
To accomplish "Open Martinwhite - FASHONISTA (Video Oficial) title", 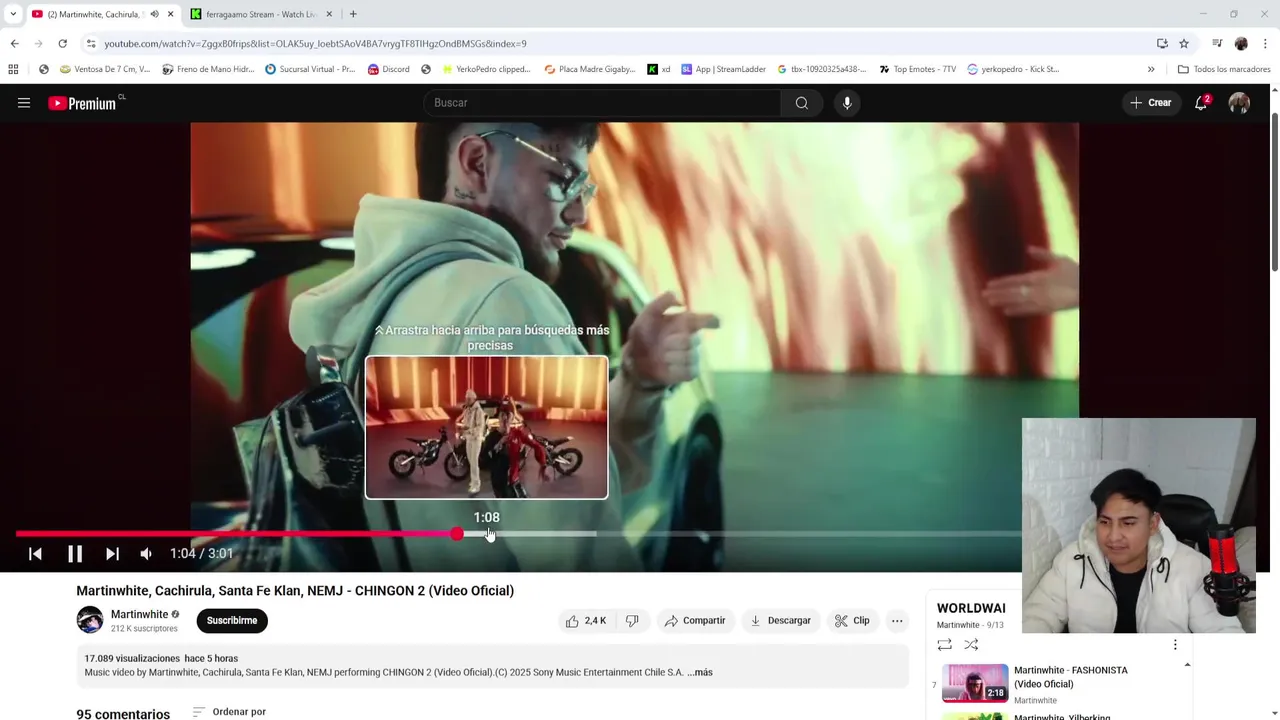I will [1070, 677].
